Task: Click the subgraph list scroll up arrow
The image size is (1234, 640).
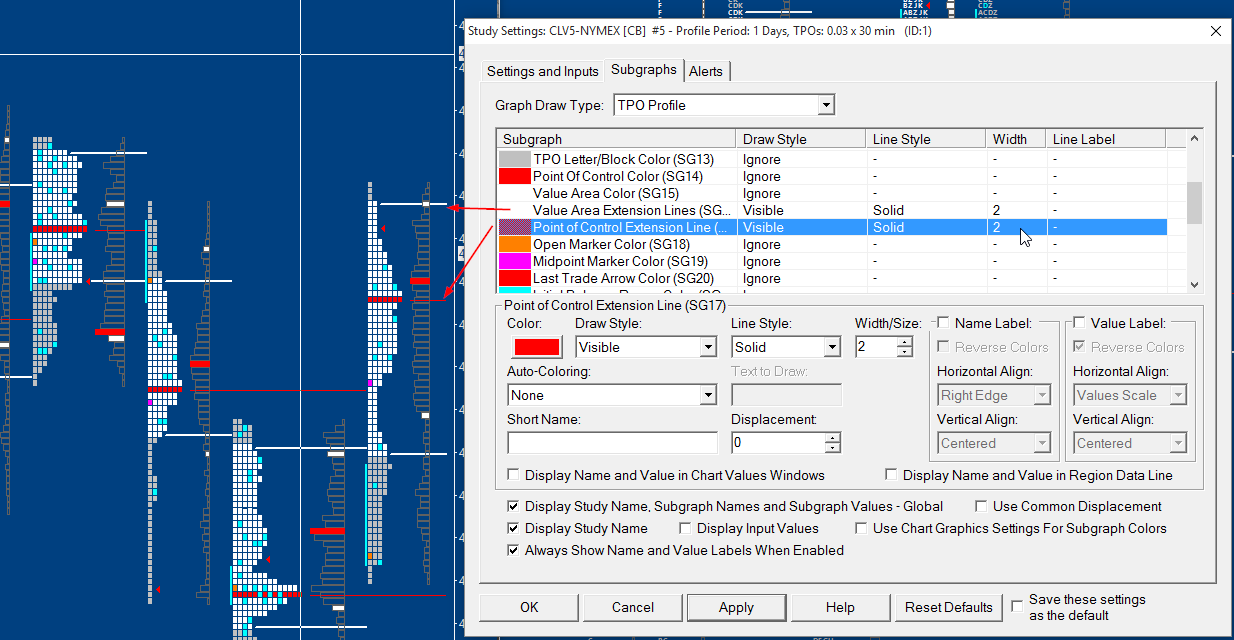Action: coord(1194,139)
